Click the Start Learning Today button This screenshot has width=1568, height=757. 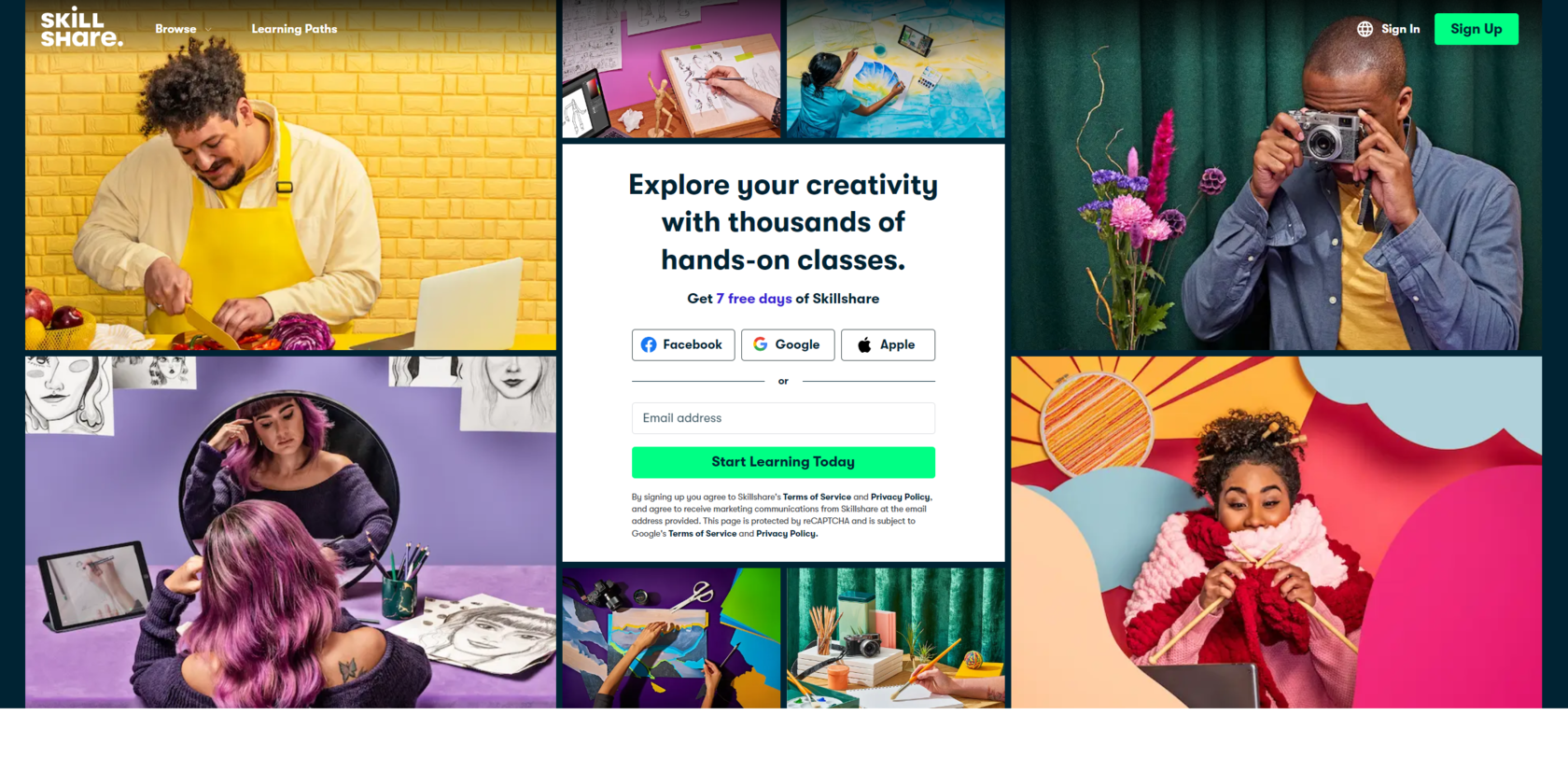pos(783,462)
